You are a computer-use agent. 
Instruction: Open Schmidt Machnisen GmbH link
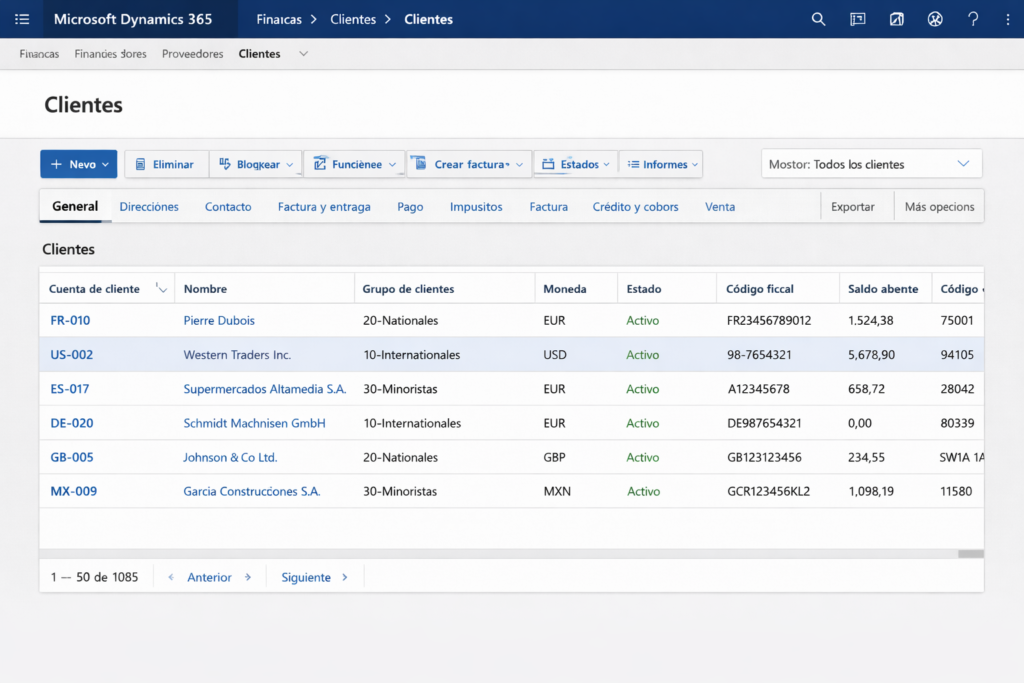(254, 423)
